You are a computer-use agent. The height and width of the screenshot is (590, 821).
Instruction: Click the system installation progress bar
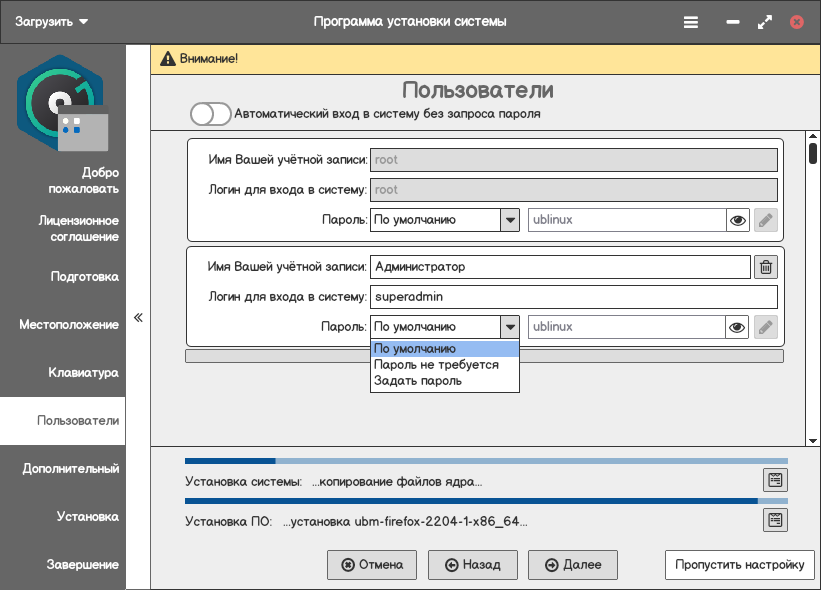click(x=486, y=462)
